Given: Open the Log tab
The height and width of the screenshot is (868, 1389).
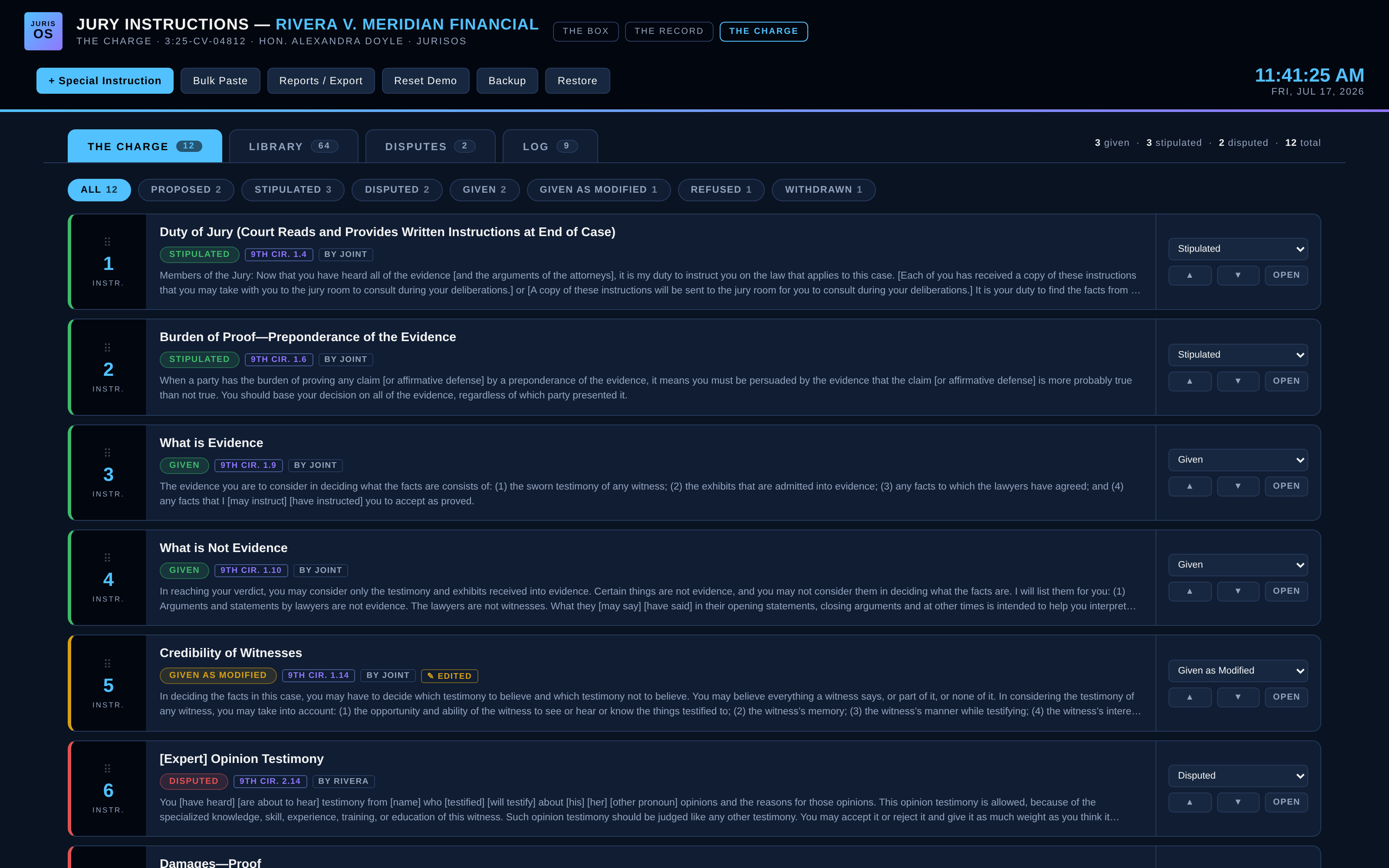Looking at the screenshot, I should pos(550,146).
